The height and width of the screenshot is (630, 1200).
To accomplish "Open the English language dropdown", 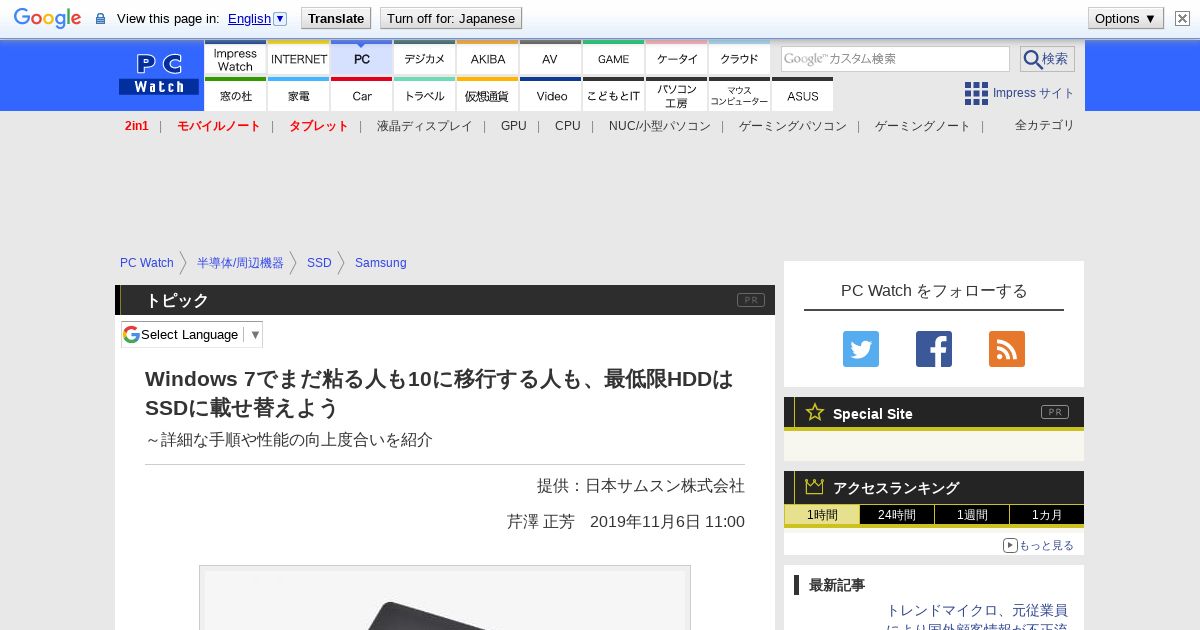I will tap(257, 18).
